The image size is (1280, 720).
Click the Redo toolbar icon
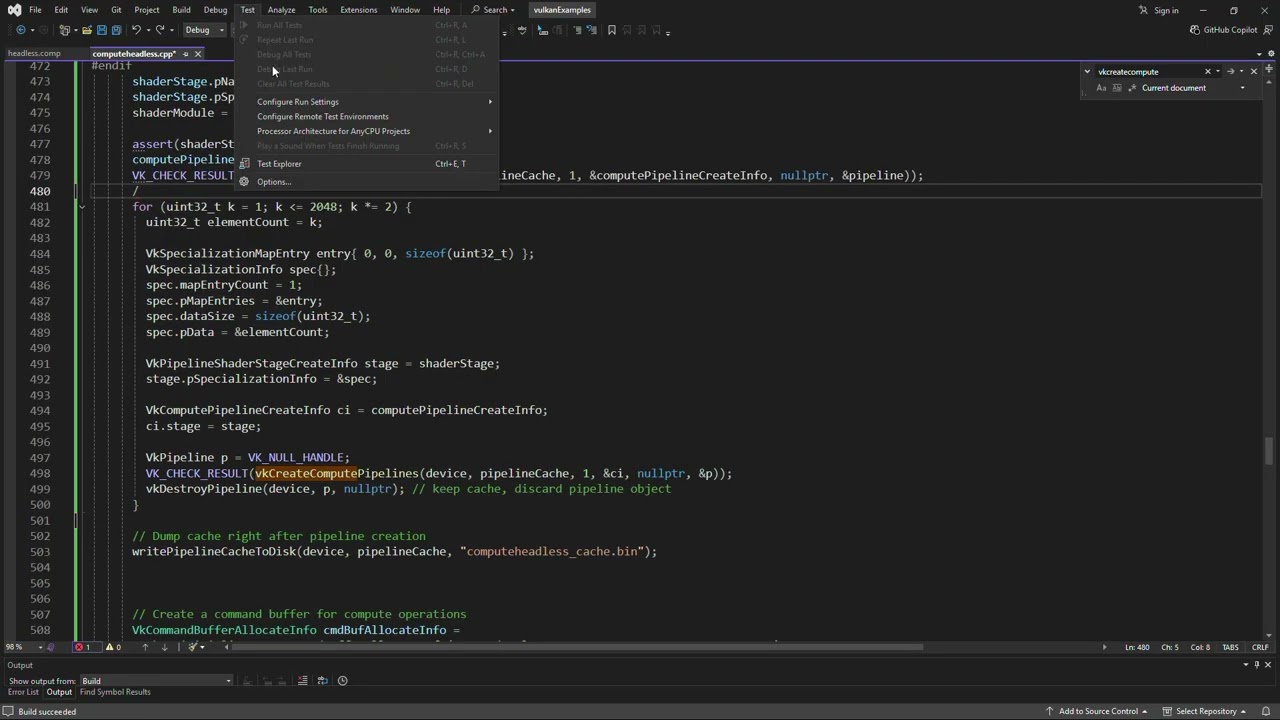(x=160, y=30)
